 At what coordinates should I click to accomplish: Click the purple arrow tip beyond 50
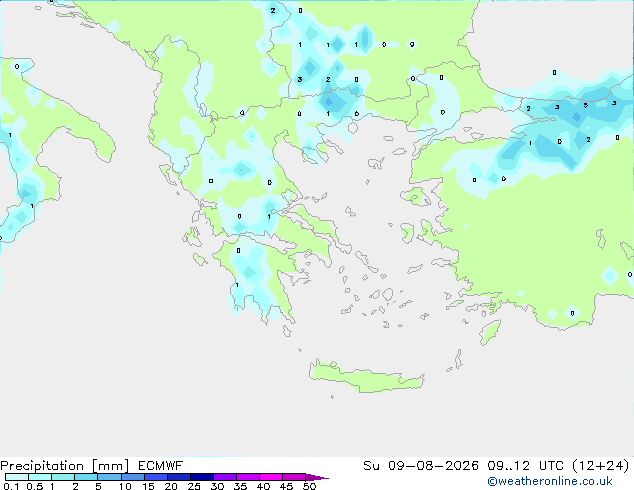[x=317, y=478]
